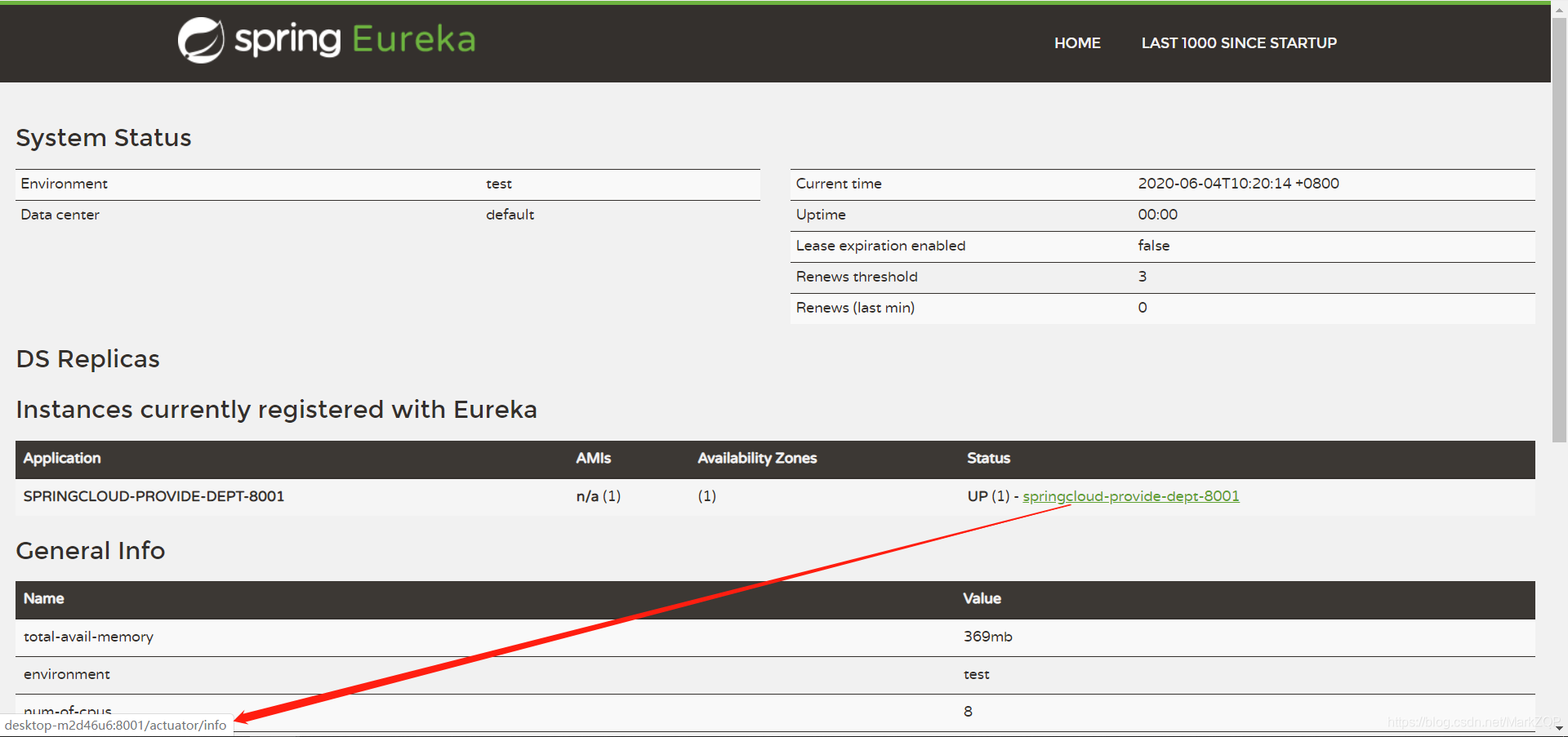
Task: Click the 'total-avail-memory' row name
Action: click(x=88, y=637)
